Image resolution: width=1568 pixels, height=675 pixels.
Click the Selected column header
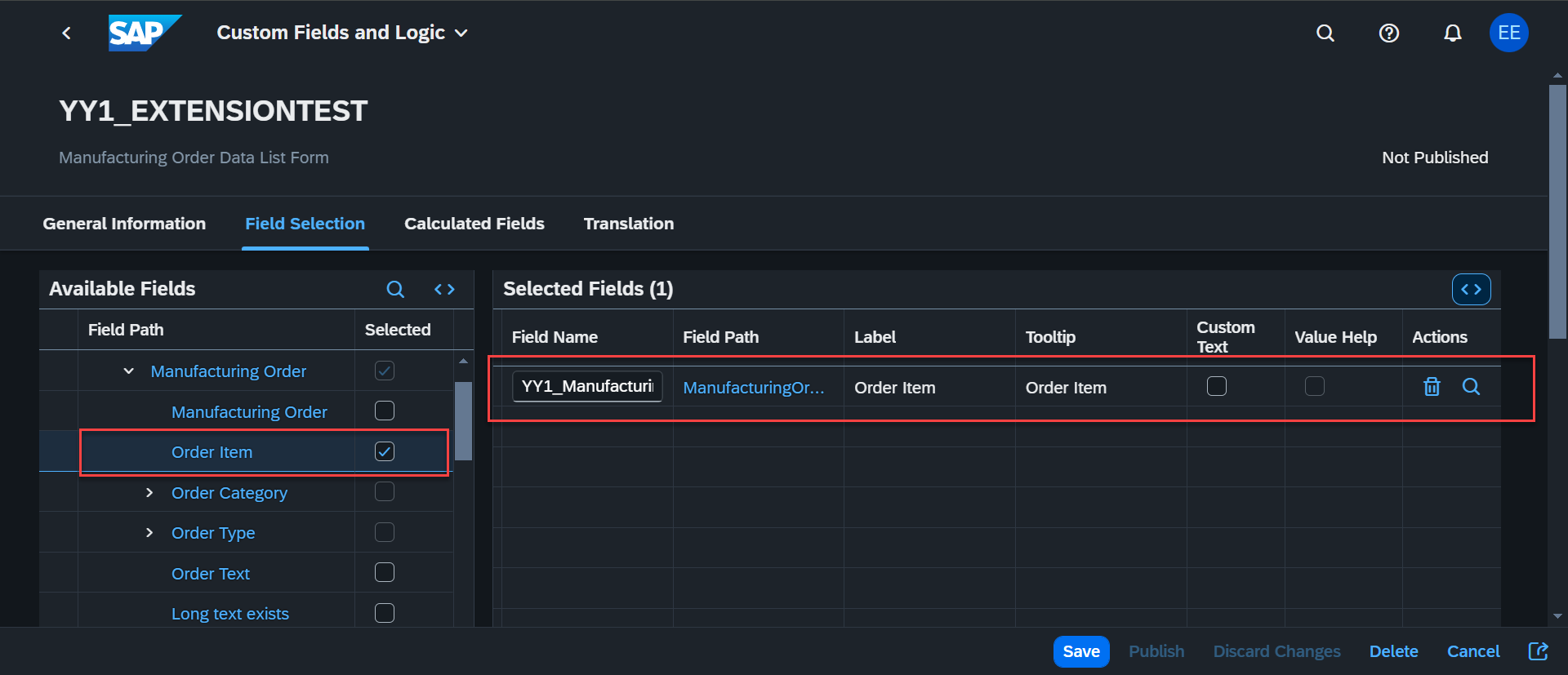coord(398,330)
